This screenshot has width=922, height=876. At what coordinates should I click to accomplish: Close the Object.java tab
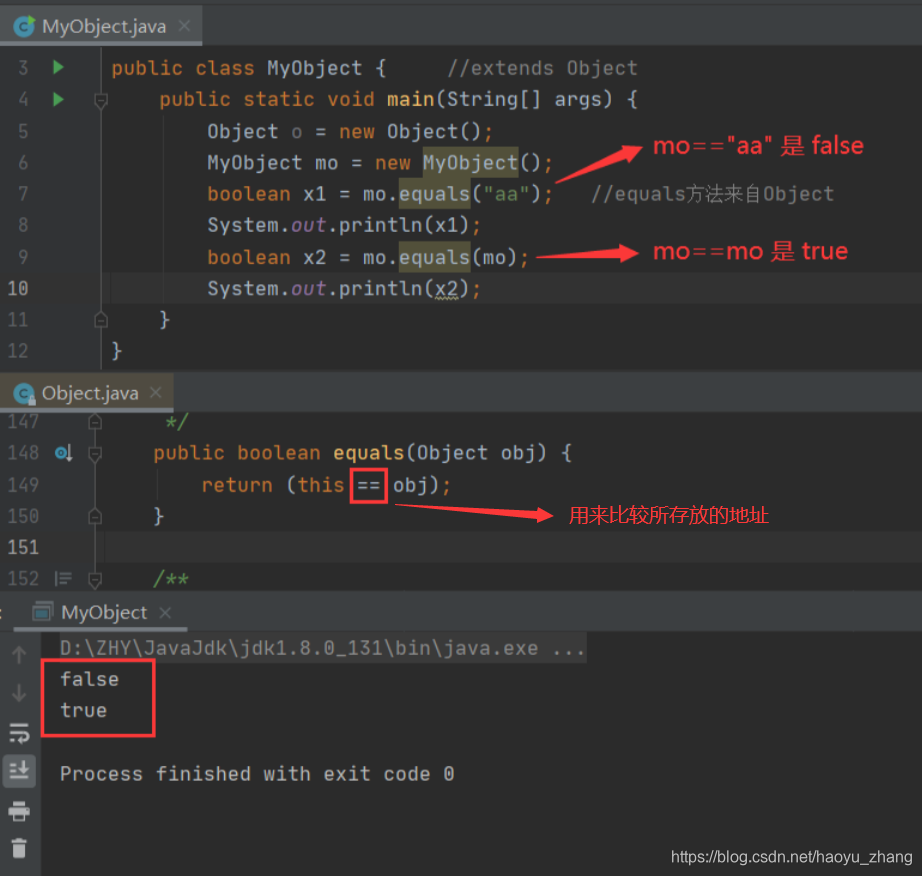click(x=155, y=392)
